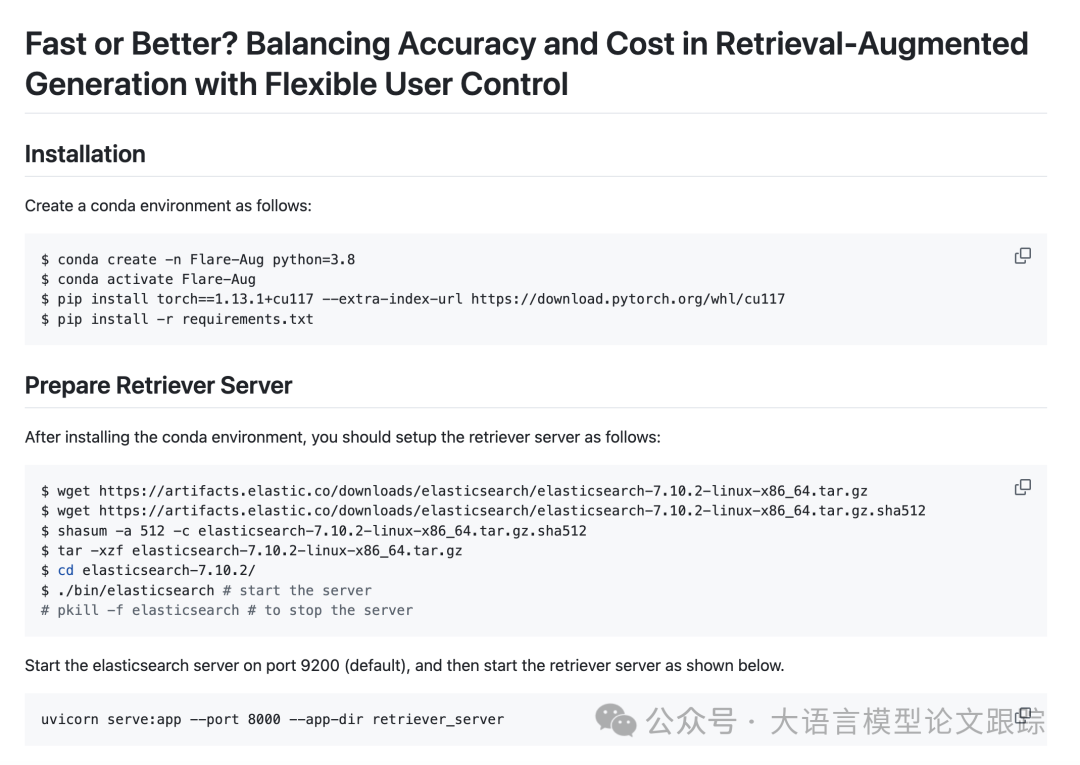The height and width of the screenshot is (765, 1080).
Task: Click the pytorch download URL in code
Action: click(x=627, y=299)
